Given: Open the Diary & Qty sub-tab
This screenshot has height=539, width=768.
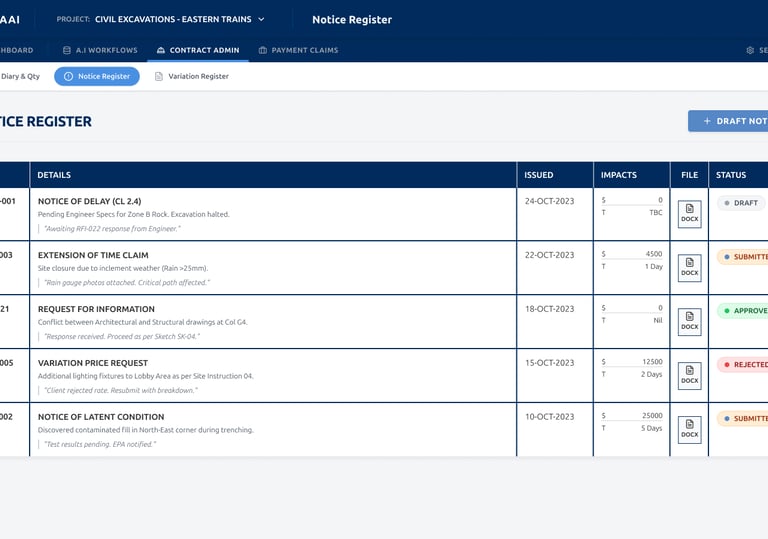Looking at the screenshot, I should pos(20,76).
